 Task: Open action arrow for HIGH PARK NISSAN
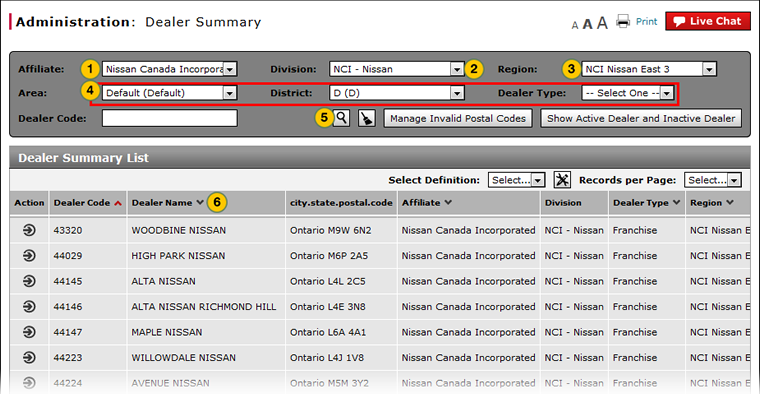click(x=29, y=255)
